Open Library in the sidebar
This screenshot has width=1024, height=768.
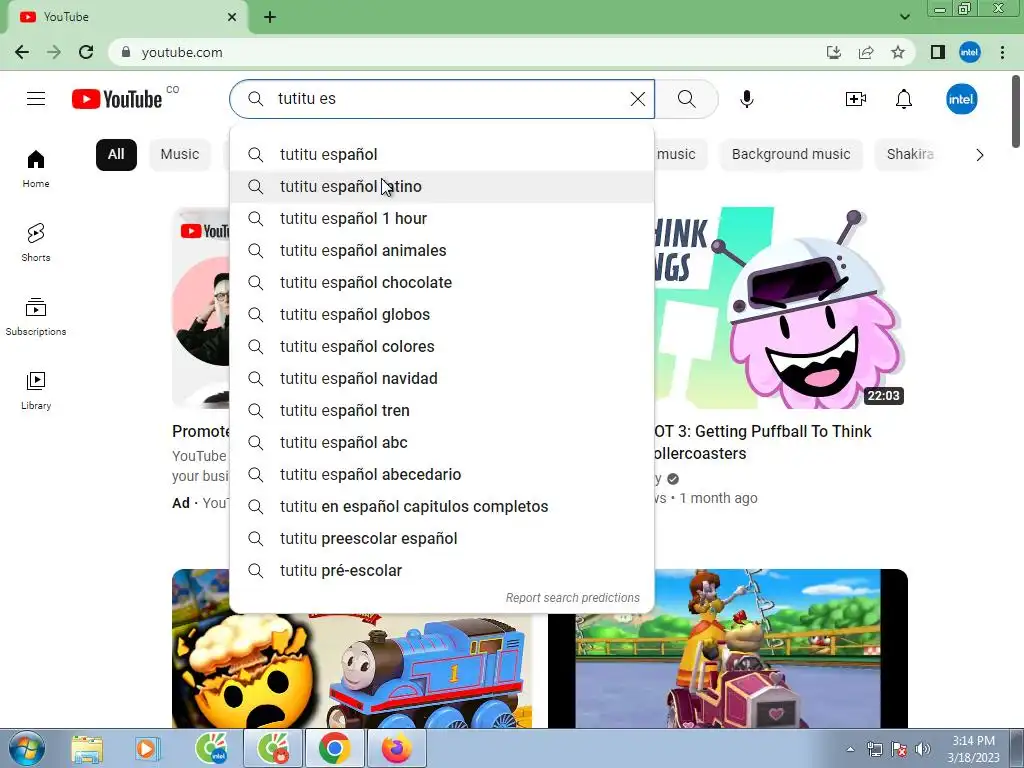[x=36, y=391]
